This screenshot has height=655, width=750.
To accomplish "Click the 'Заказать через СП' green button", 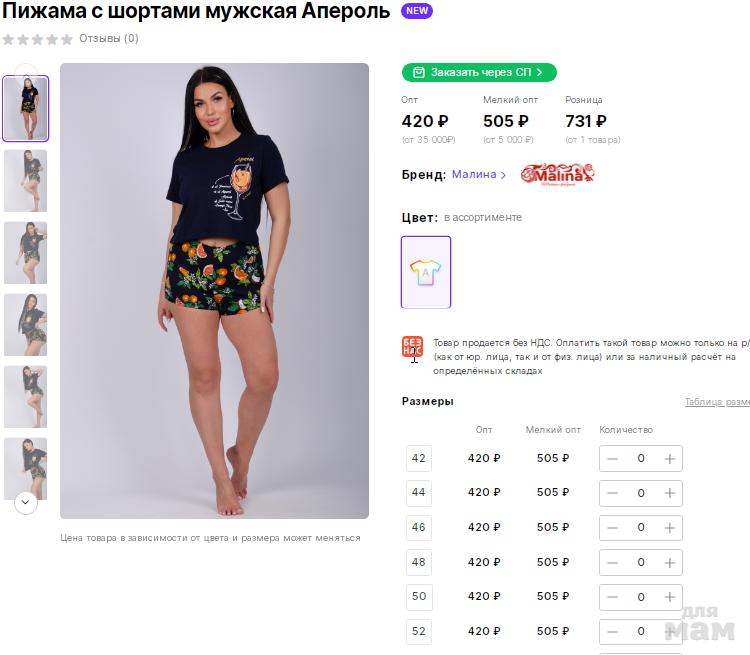I will click(479, 72).
